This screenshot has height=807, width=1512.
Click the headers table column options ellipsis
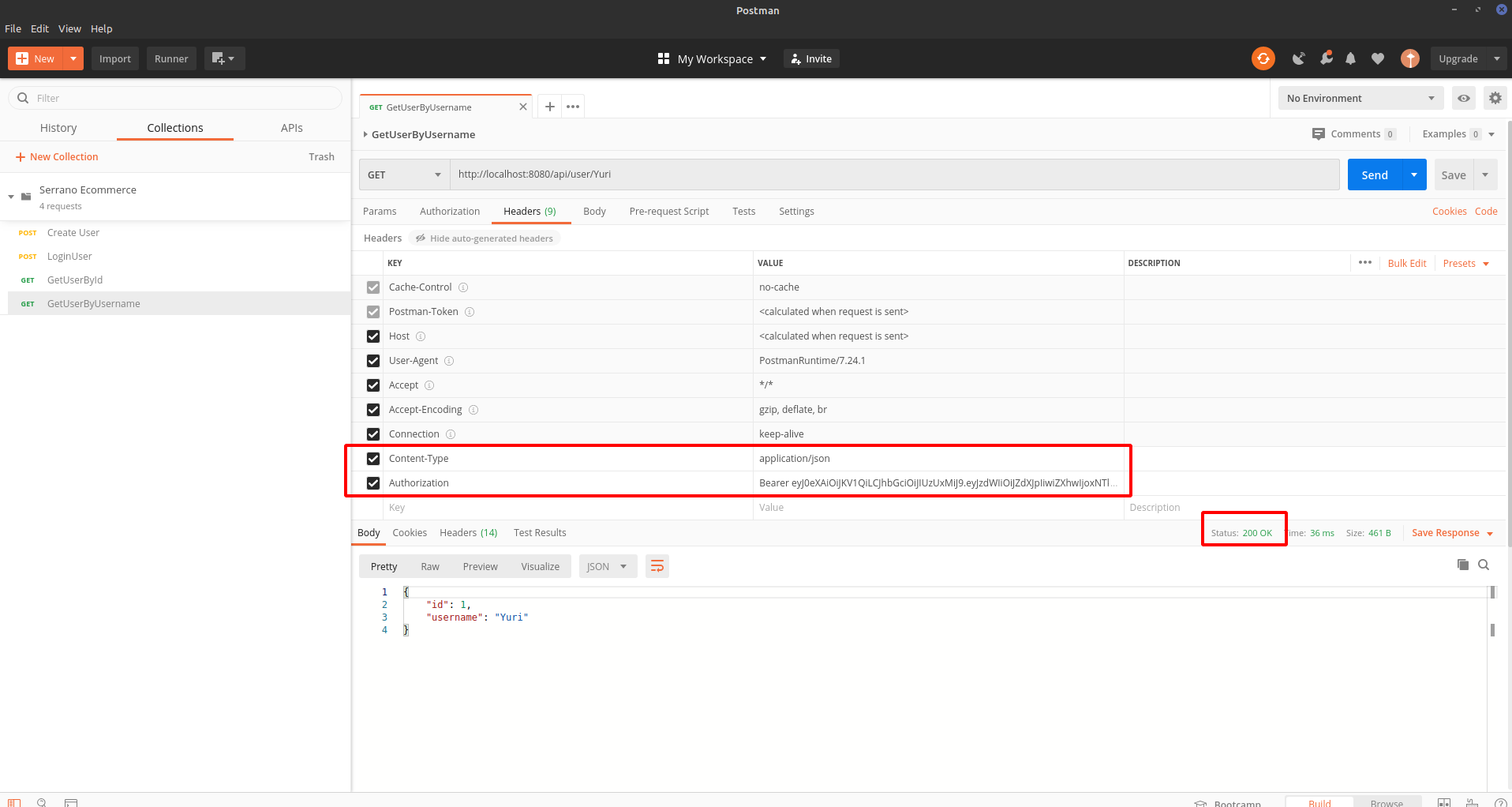pos(1365,262)
